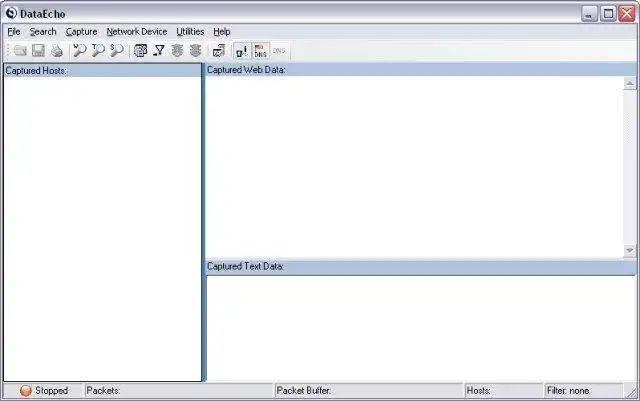Screen dimensions: 640x401
Task: Click the magnifier icon marked T
Action: [98, 51]
